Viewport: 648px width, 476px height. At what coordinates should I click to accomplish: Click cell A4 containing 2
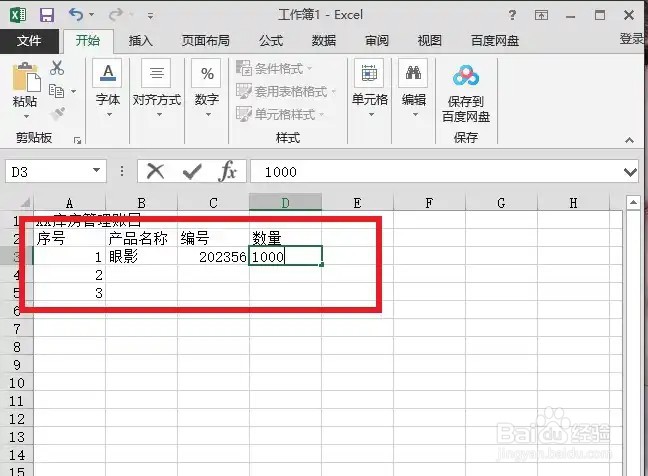(69, 275)
